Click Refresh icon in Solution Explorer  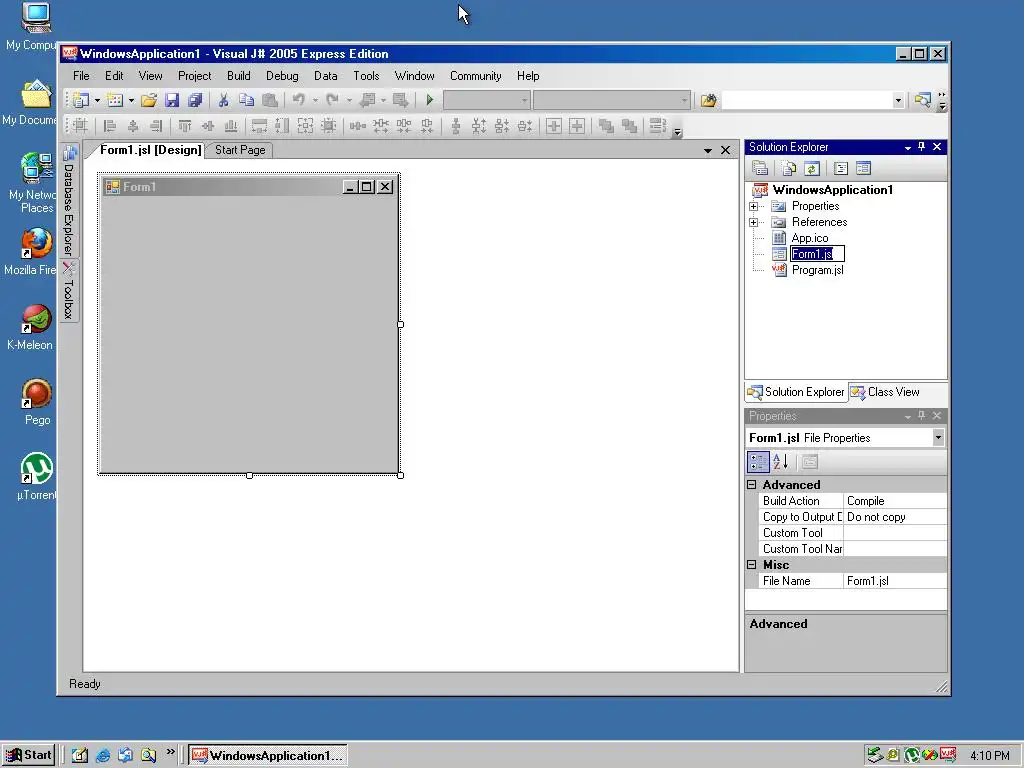point(812,168)
